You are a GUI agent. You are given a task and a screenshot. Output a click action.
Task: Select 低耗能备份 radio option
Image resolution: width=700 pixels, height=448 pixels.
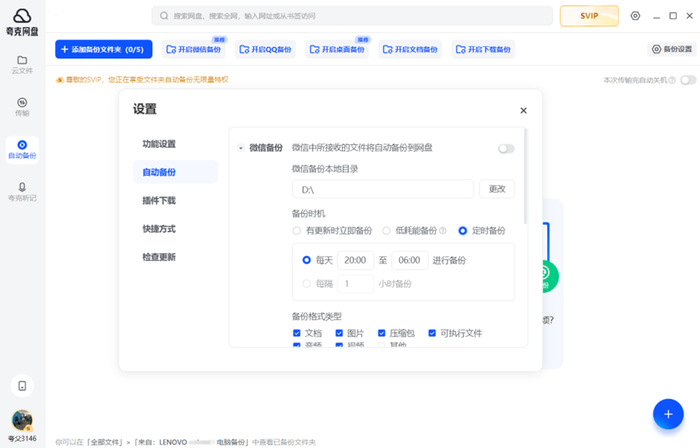[386, 231]
